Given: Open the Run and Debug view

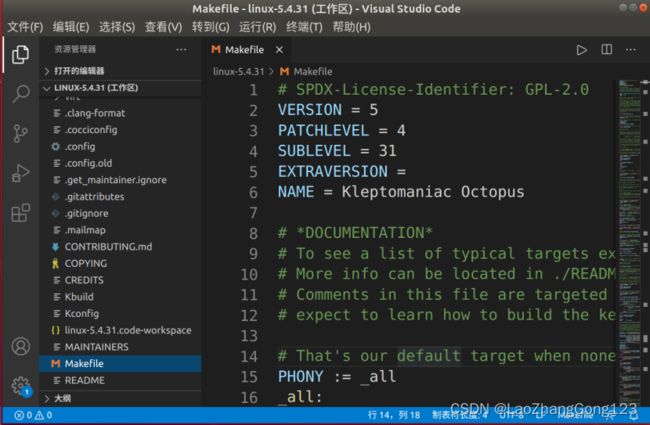Looking at the screenshot, I should [20, 173].
